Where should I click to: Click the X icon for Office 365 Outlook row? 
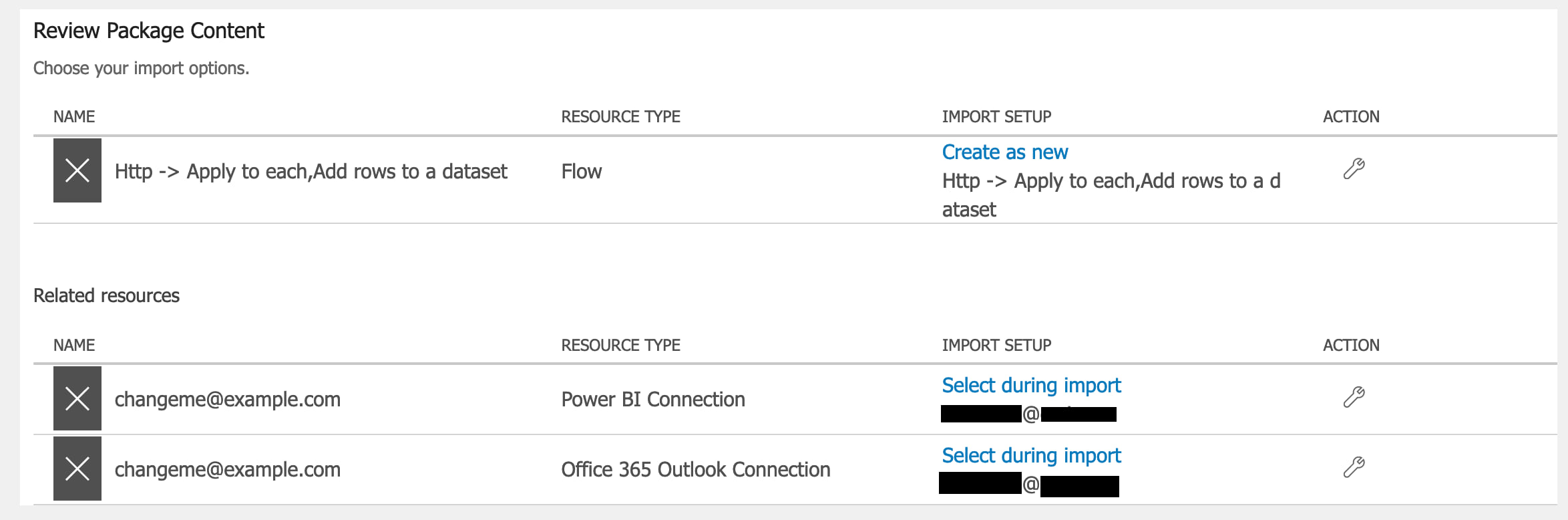[77, 469]
